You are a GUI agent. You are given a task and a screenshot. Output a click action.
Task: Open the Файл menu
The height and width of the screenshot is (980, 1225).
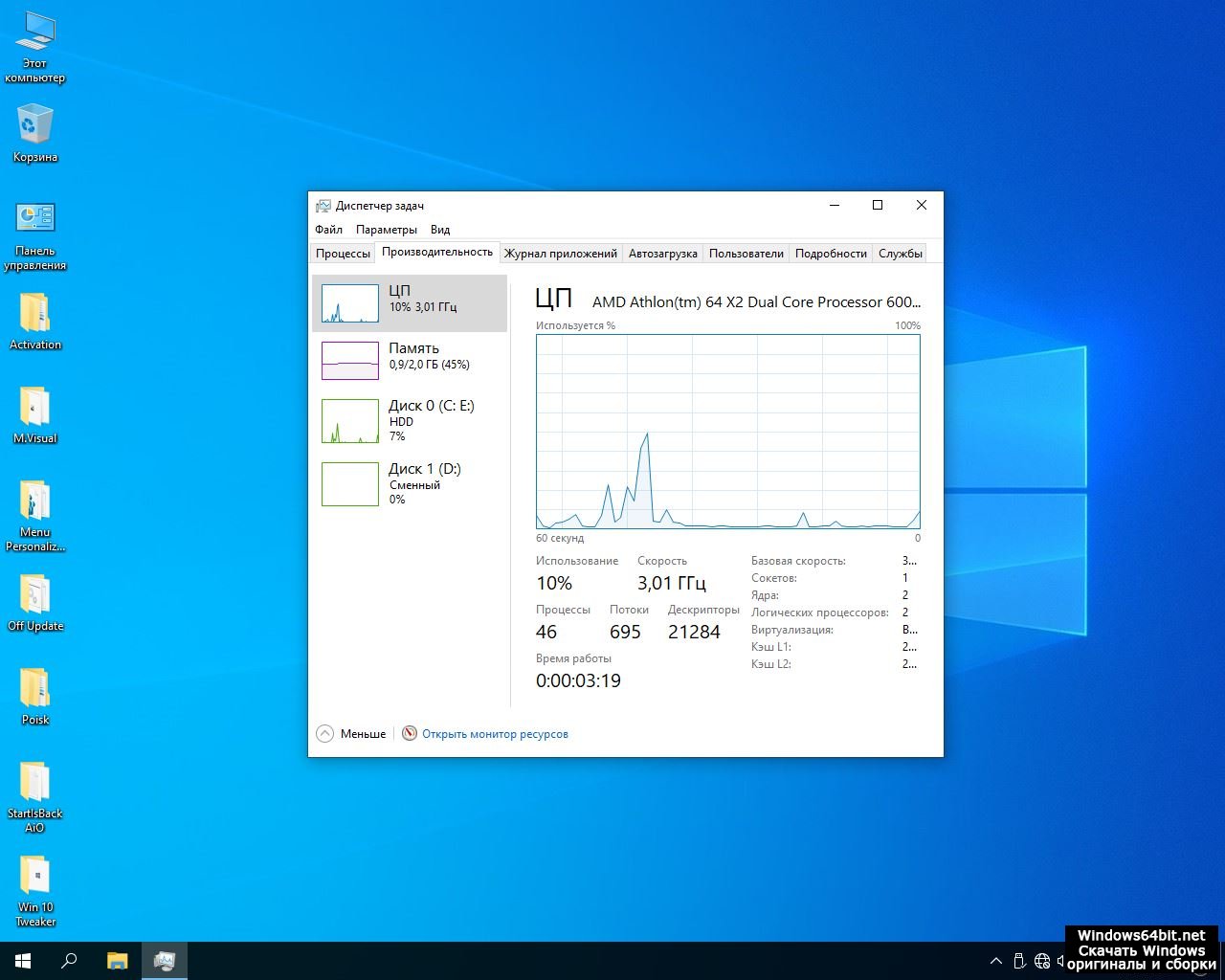328,230
